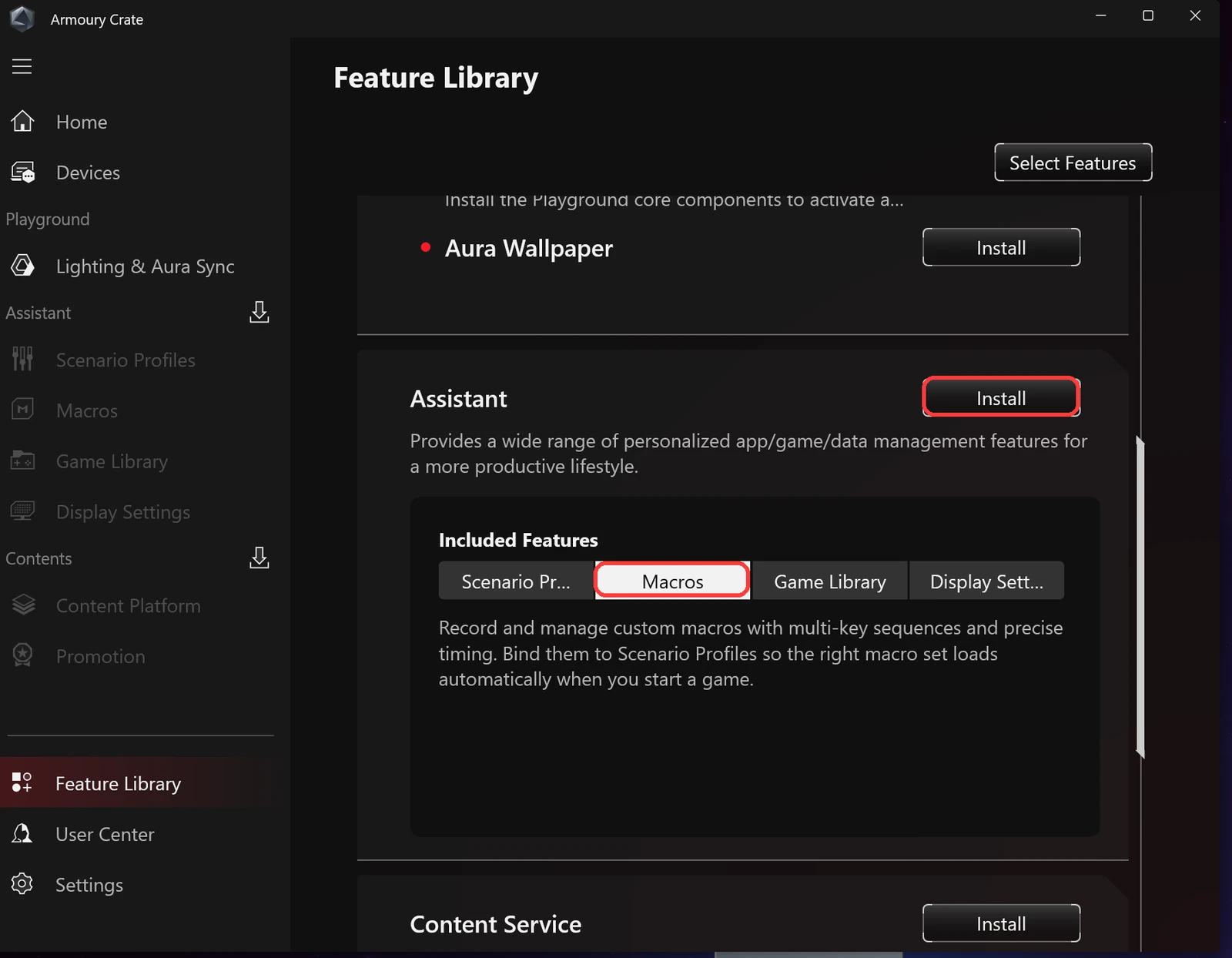Click the Scenario Profiles sidebar label
The width and height of the screenshot is (1232, 958).
(x=126, y=360)
